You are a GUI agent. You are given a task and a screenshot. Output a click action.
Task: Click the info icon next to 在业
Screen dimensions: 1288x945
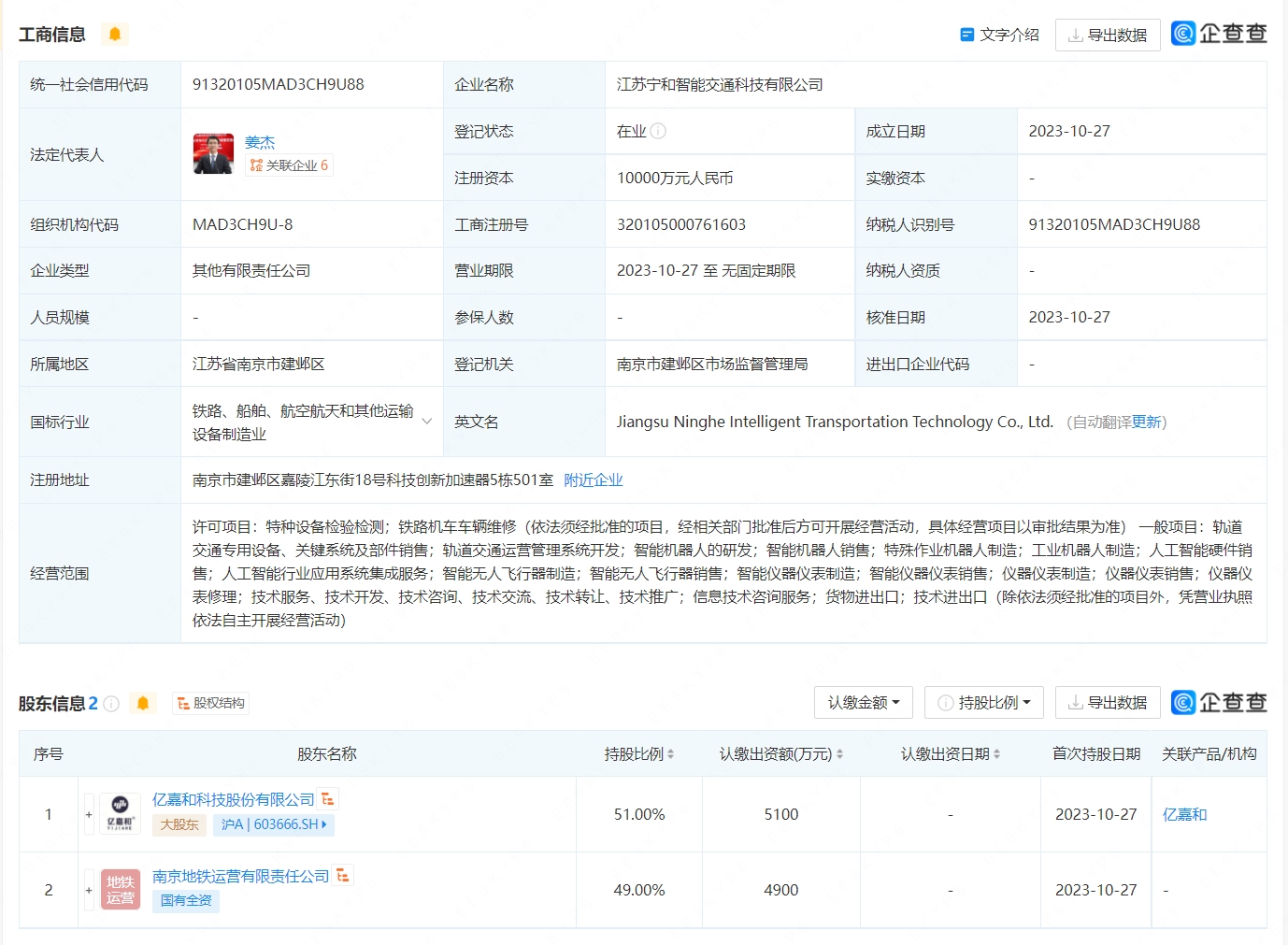click(x=658, y=131)
